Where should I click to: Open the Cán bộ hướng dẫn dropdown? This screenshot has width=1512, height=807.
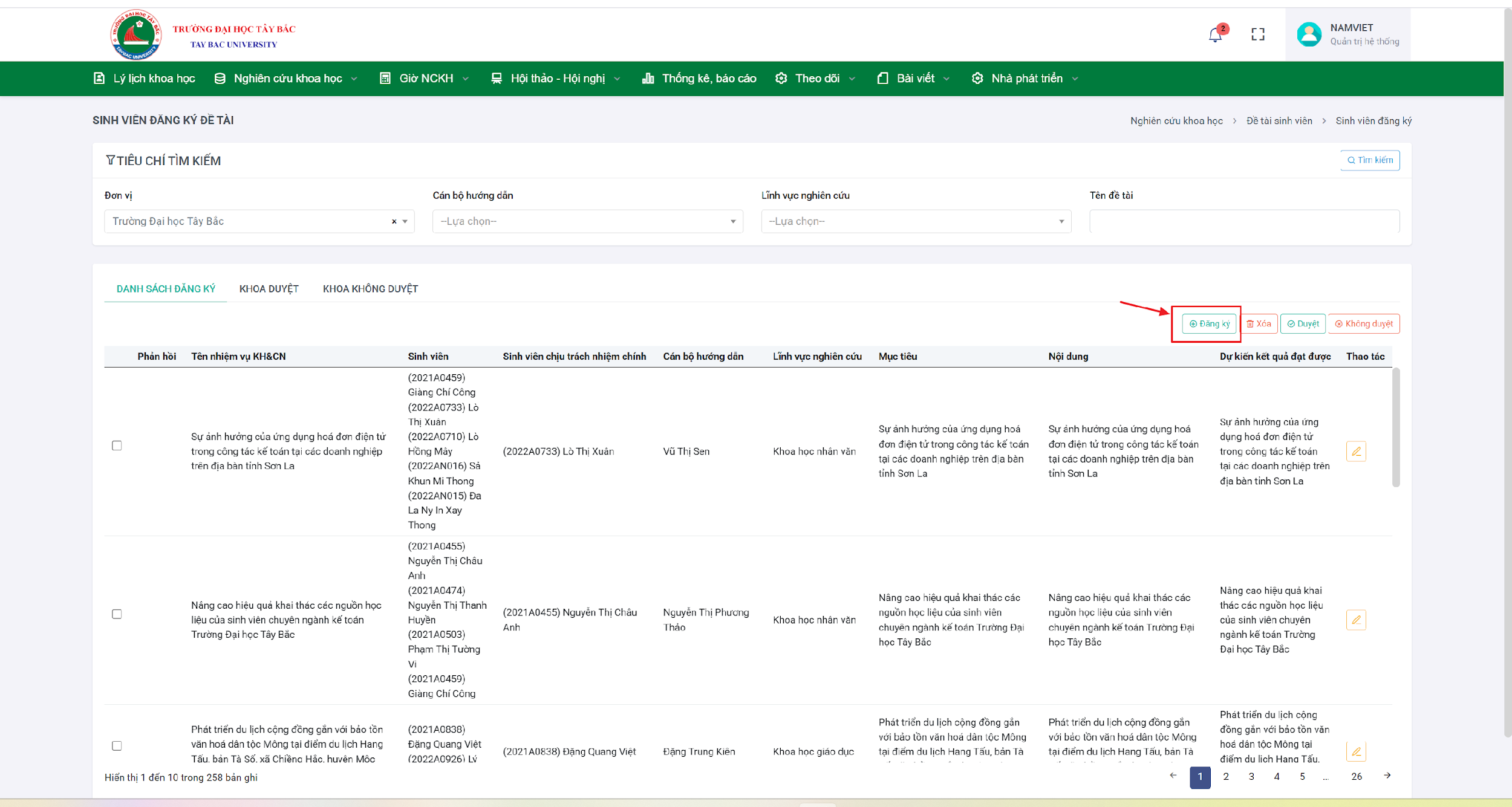587,221
